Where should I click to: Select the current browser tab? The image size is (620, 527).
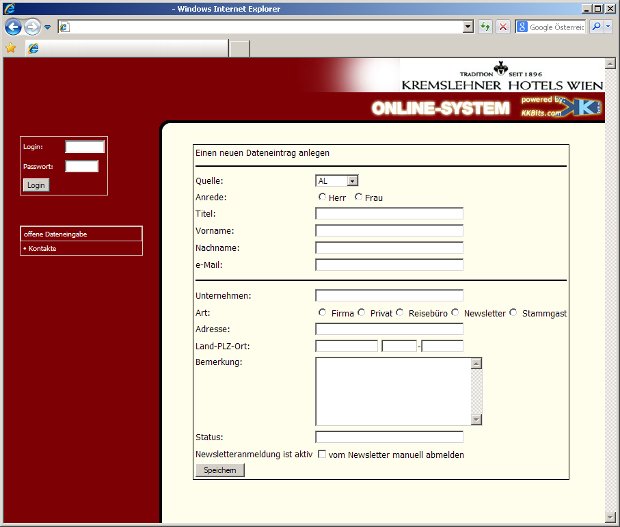pos(127,48)
